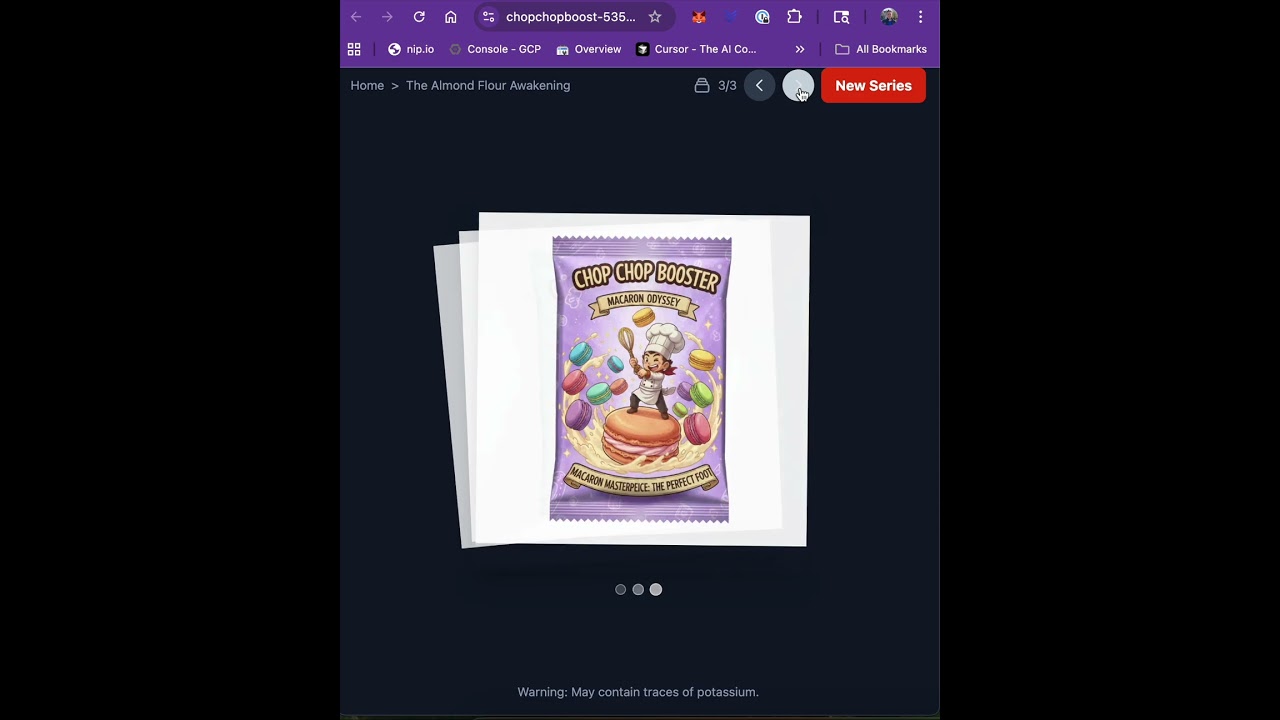The height and width of the screenshot is (720, 1280).
Task: Open the Extensions puzzle menu
Action: tap(794, 17)
